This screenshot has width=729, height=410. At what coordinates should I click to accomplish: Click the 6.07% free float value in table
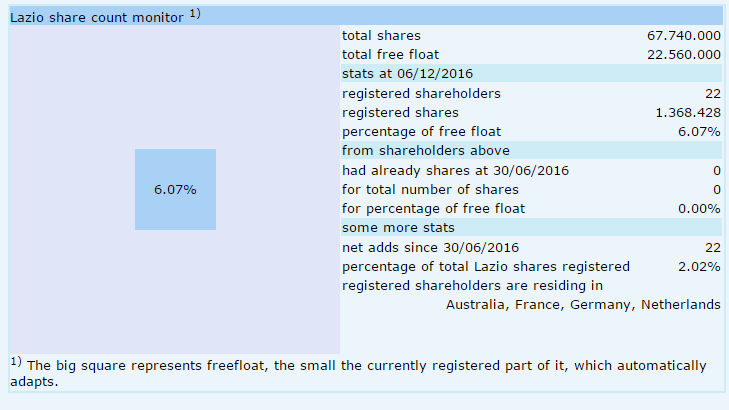coord(701,131)
